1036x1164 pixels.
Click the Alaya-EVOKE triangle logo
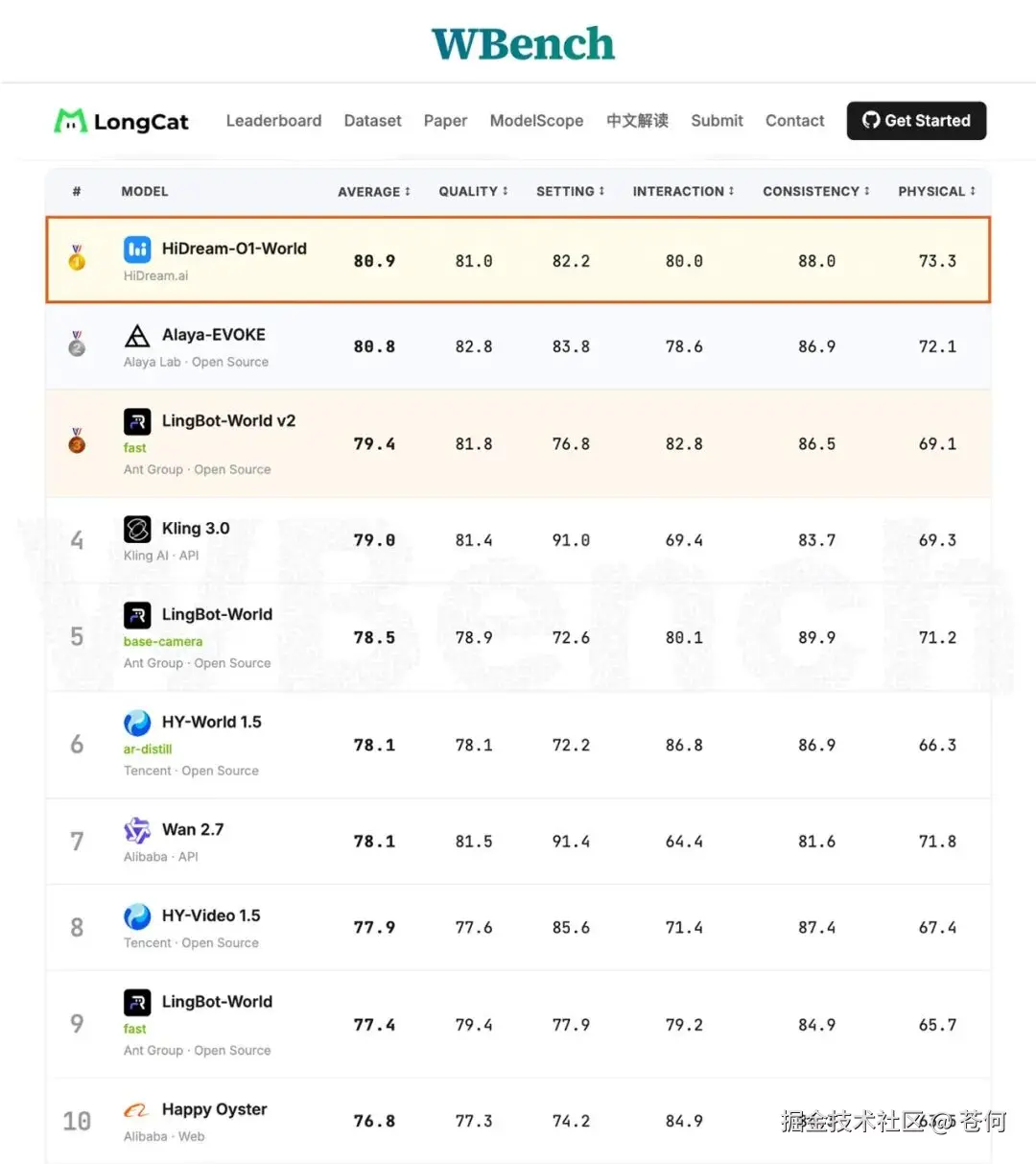coord(137,336)
